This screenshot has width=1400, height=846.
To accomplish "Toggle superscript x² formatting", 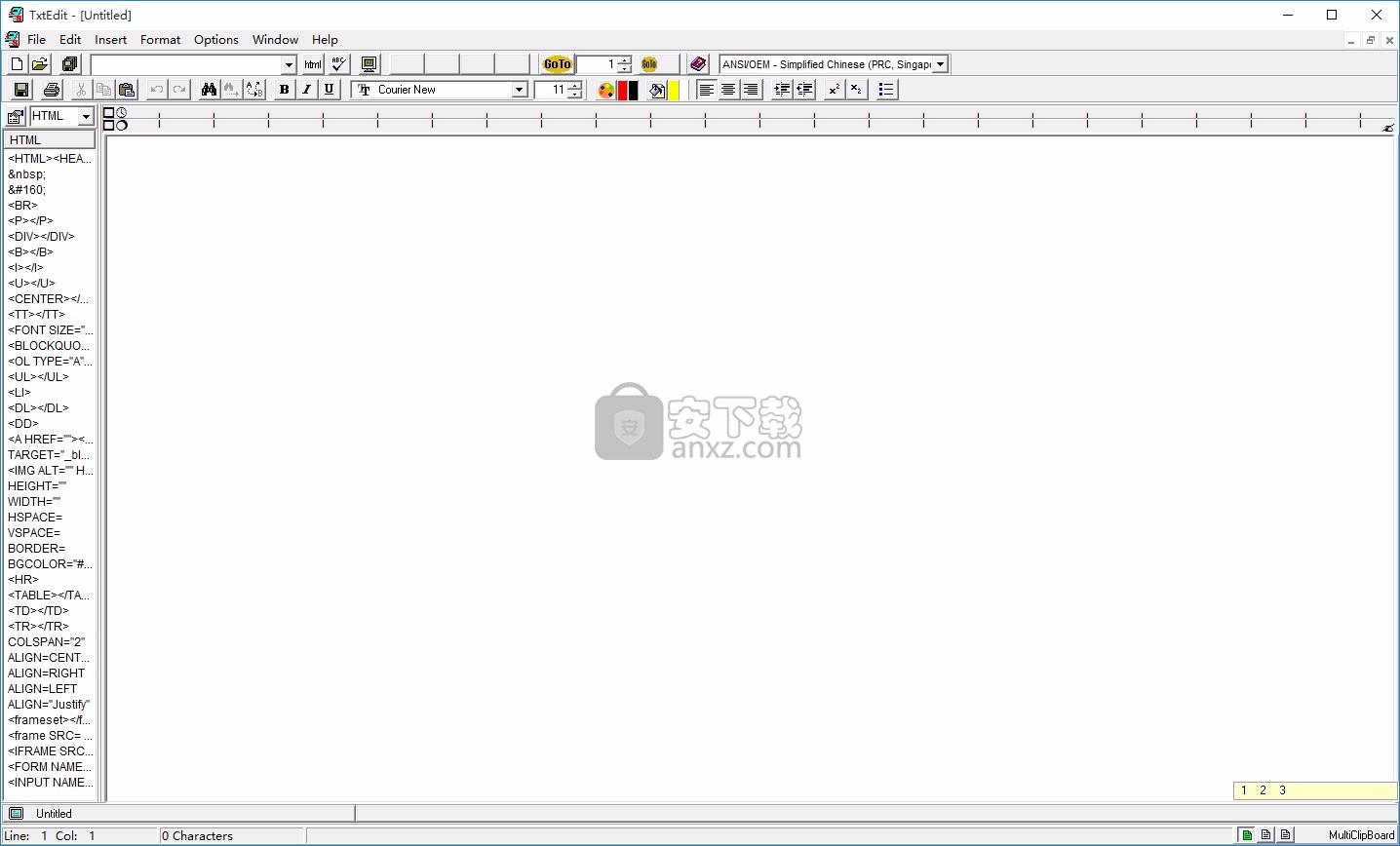I will (x=834, y=90).
